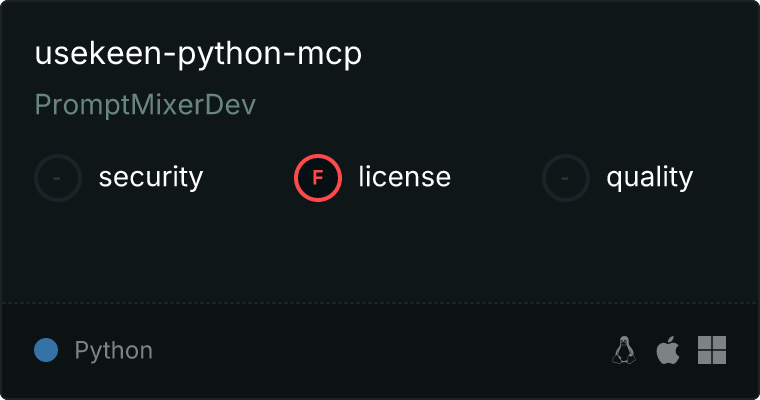Click the red F license grade badge
This screenshot has height=400, width=760.
pyautogui.click(x=318, y=178)
